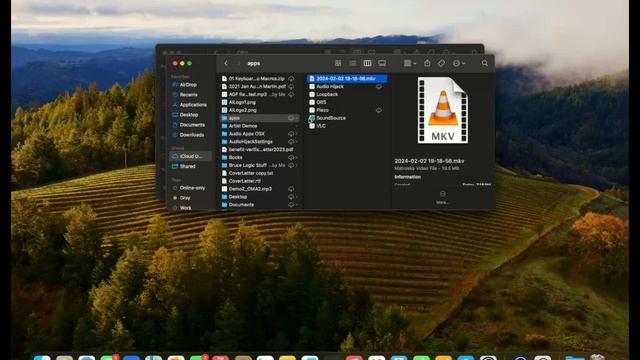
Task: Open the Action ellipsis dropdown menu
Action: [x=459, y=63]
